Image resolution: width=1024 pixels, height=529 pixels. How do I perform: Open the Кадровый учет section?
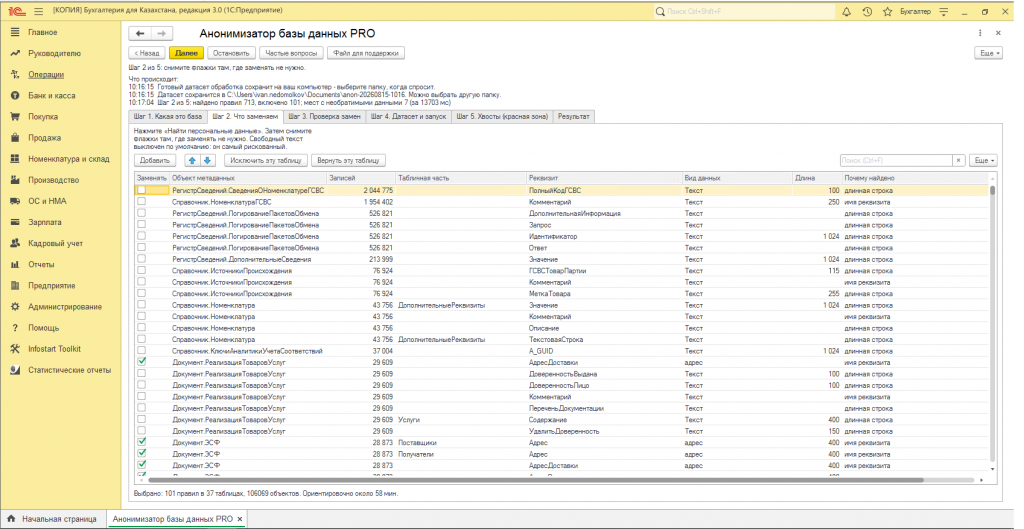point(56,244)
